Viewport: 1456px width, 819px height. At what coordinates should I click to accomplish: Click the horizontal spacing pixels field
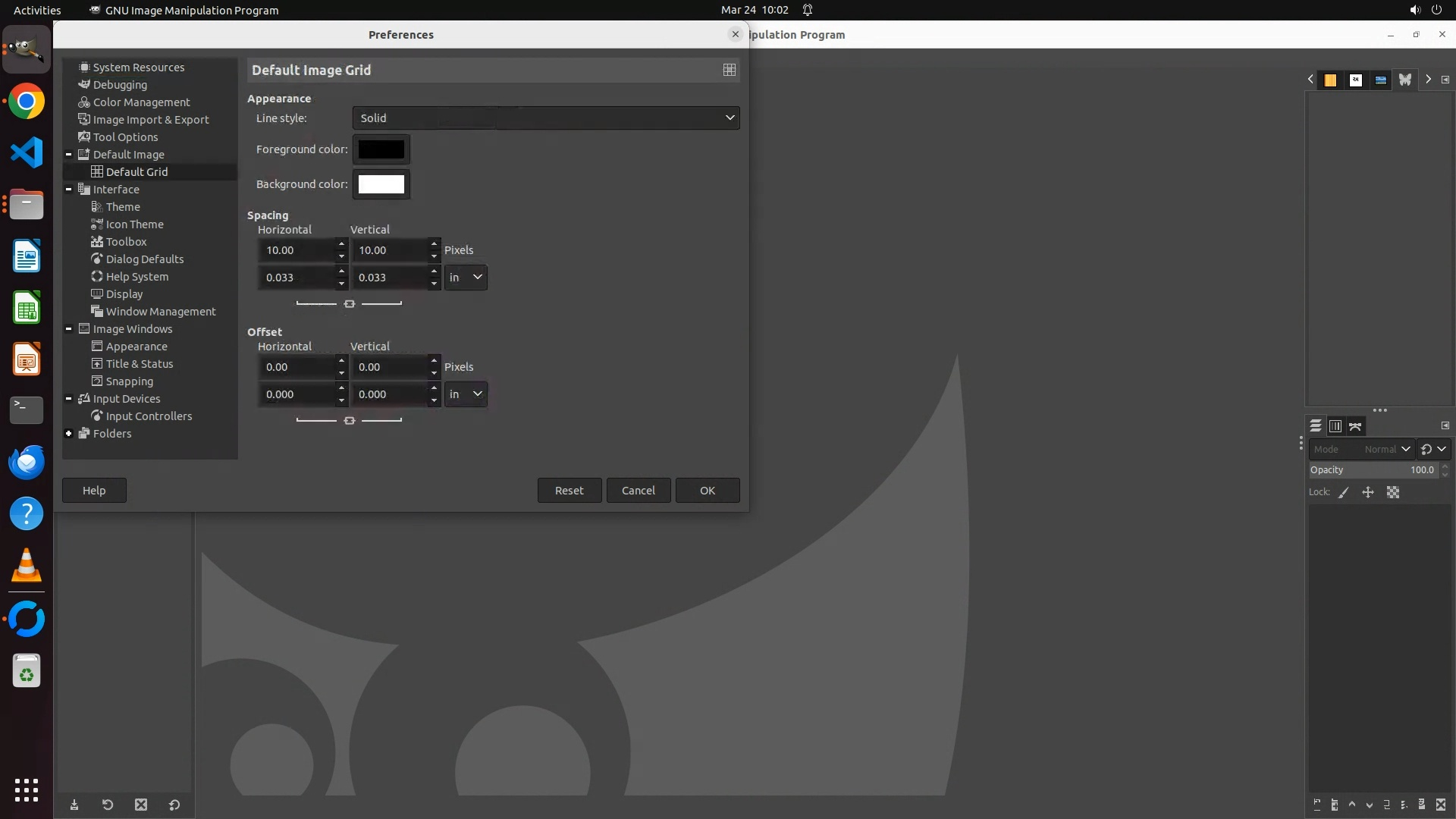click(297, 250)
